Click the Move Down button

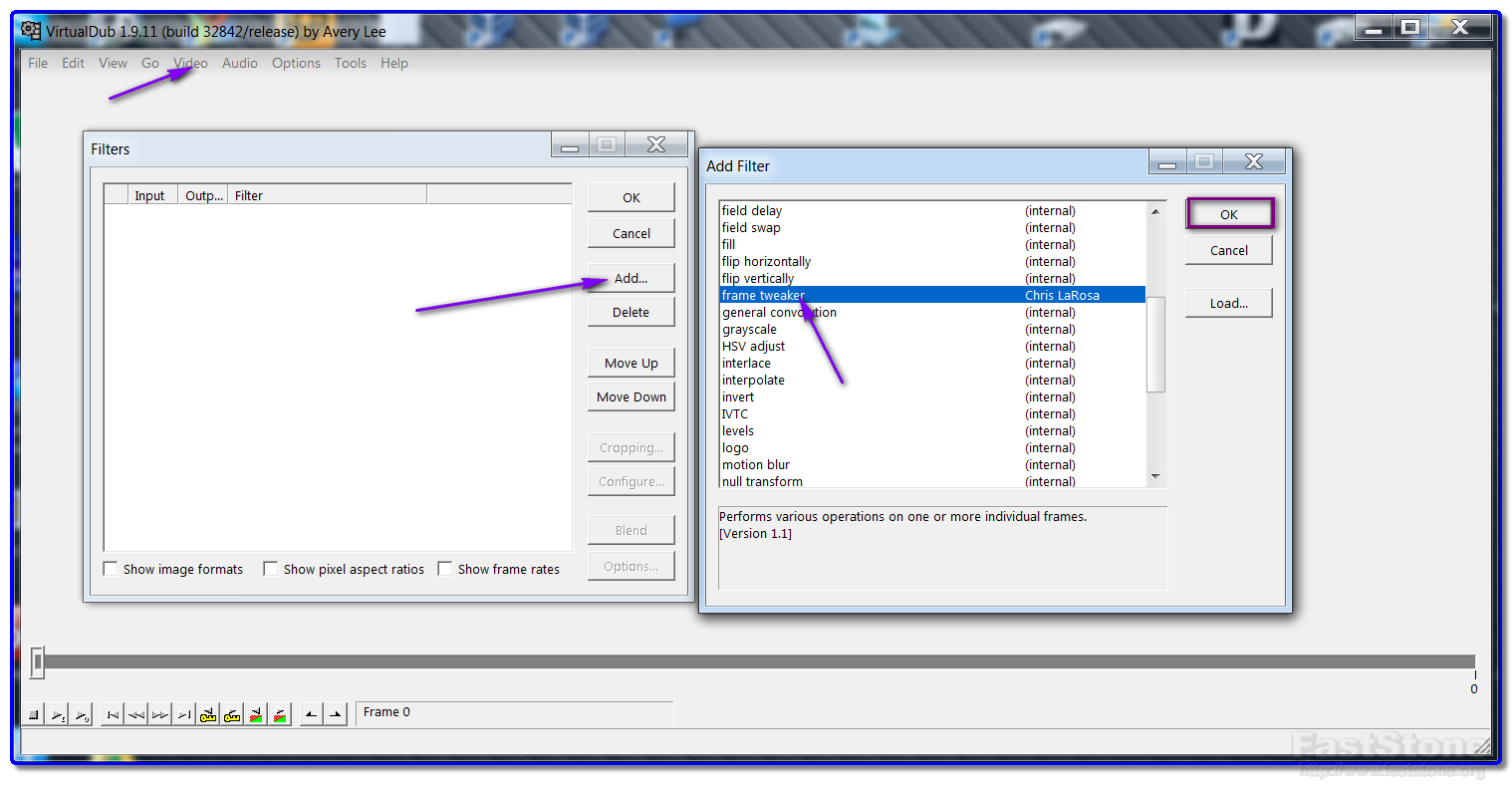tap(631, 396)
